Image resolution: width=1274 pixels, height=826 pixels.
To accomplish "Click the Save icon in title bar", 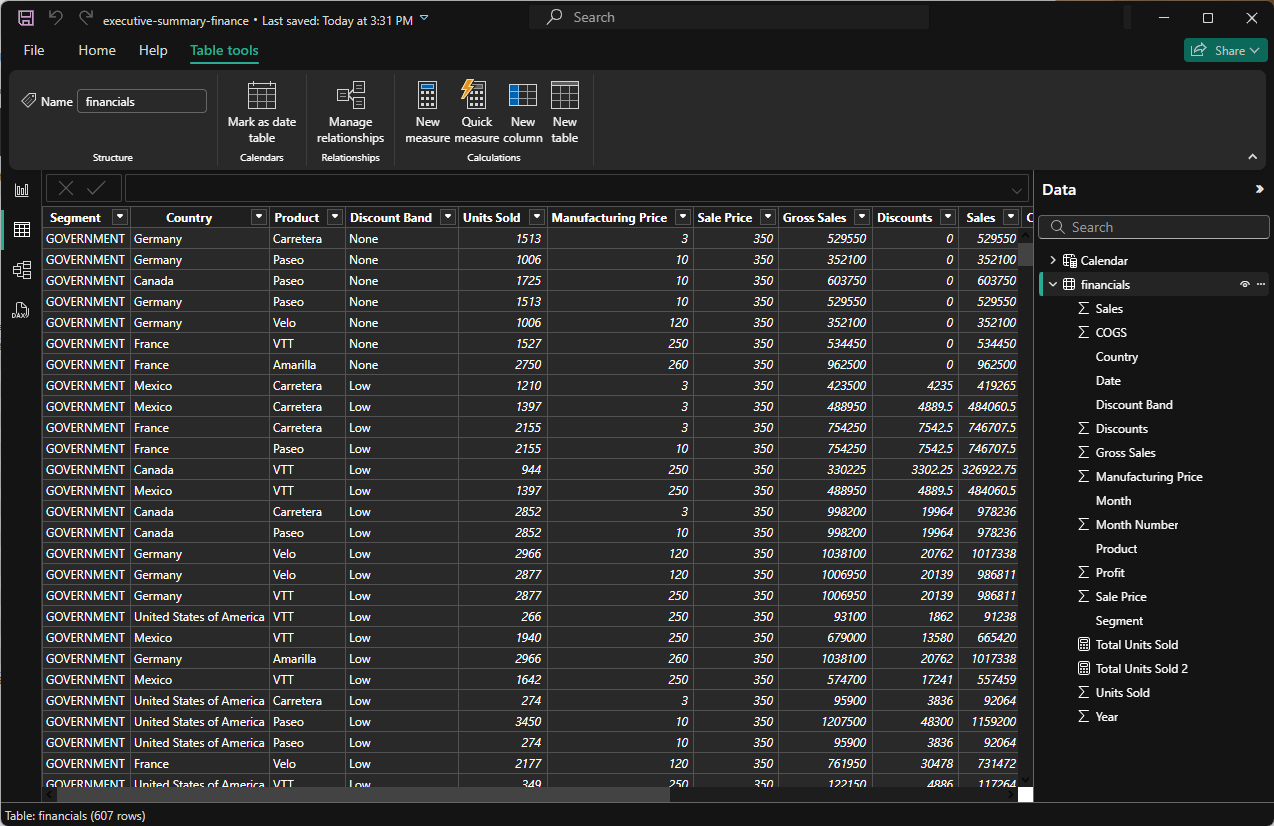I will 26,18.
